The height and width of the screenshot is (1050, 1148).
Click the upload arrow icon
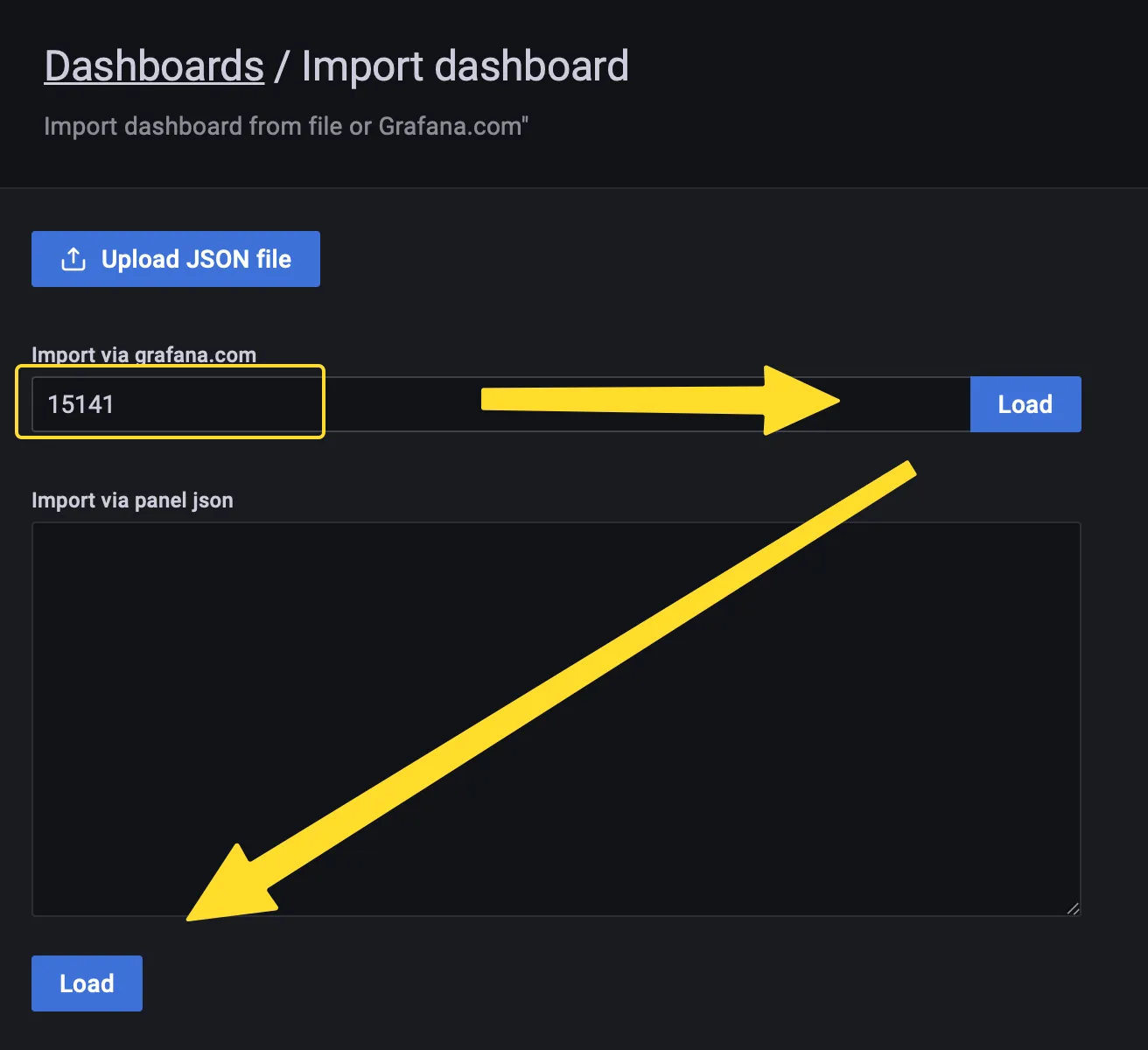(73, 259)
